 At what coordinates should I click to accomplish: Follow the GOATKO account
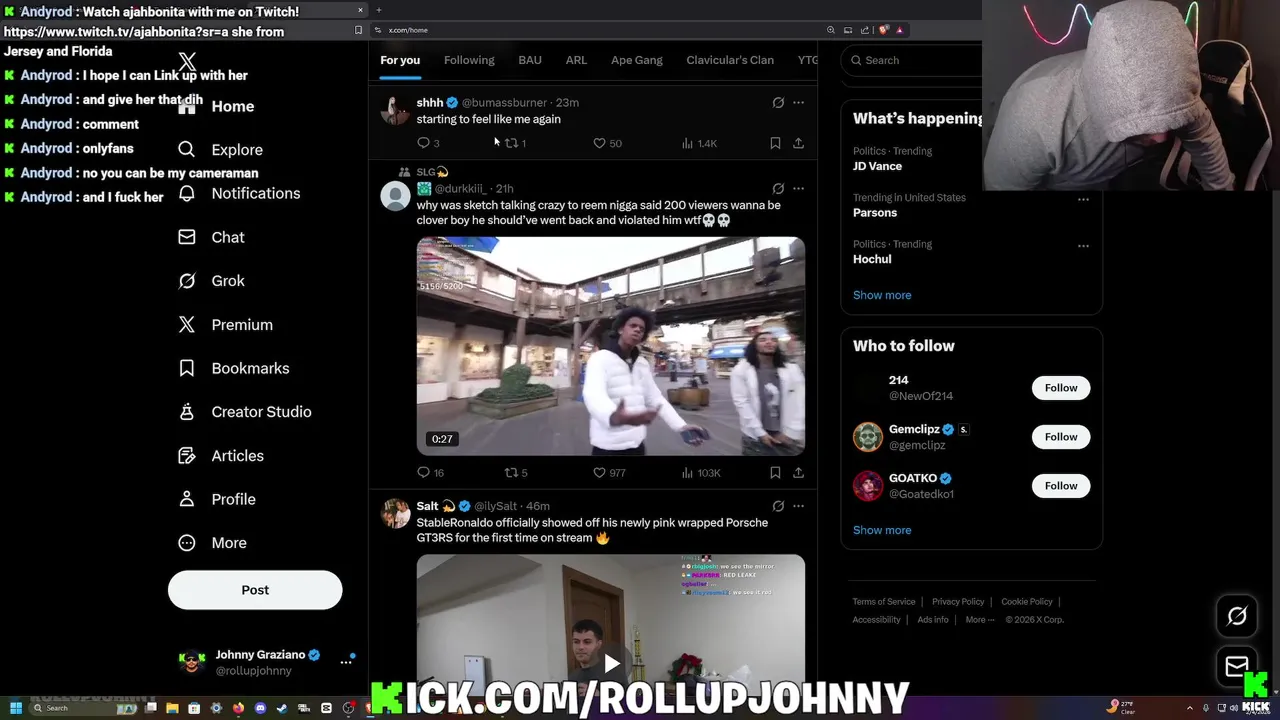pyautogui.click(x=1061, y=486)
